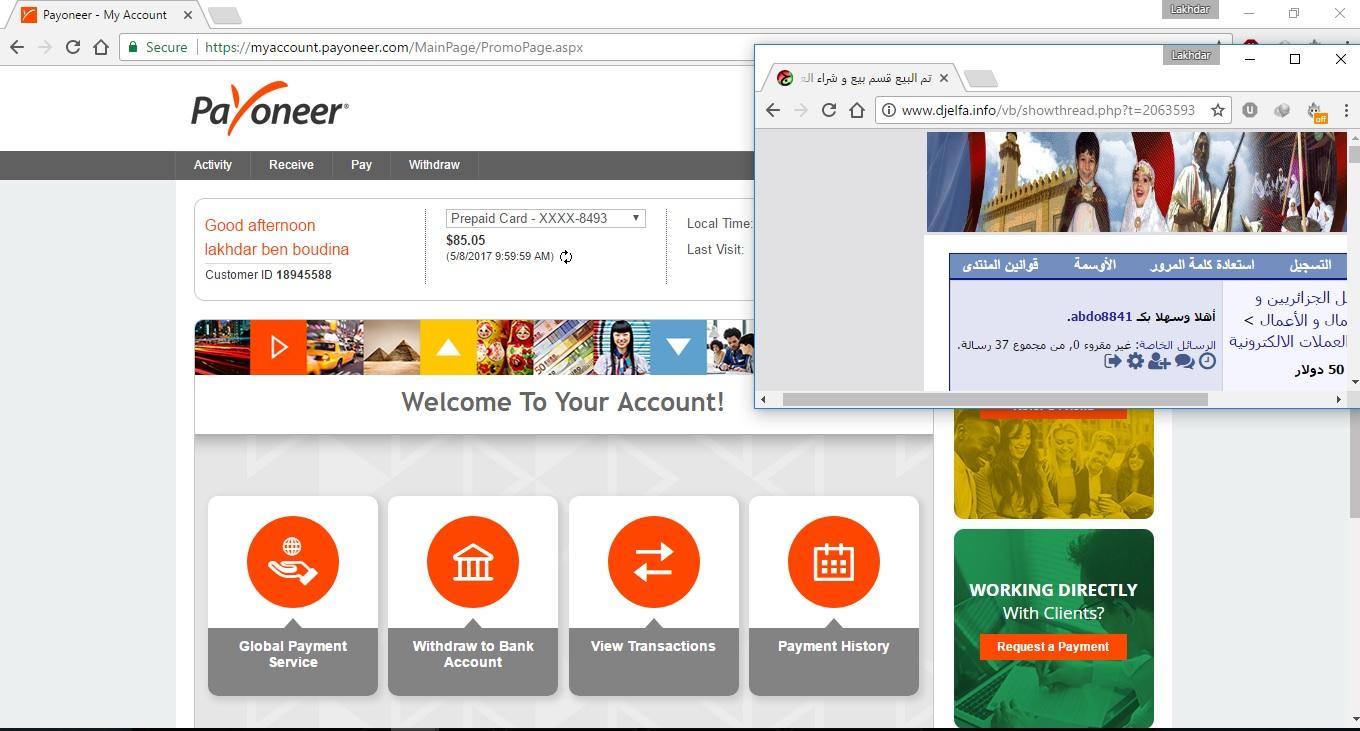The width and height of the screenshot is (1360, 731).
Task: Click the Payment History calendar icon
Action: click(834, 562)
